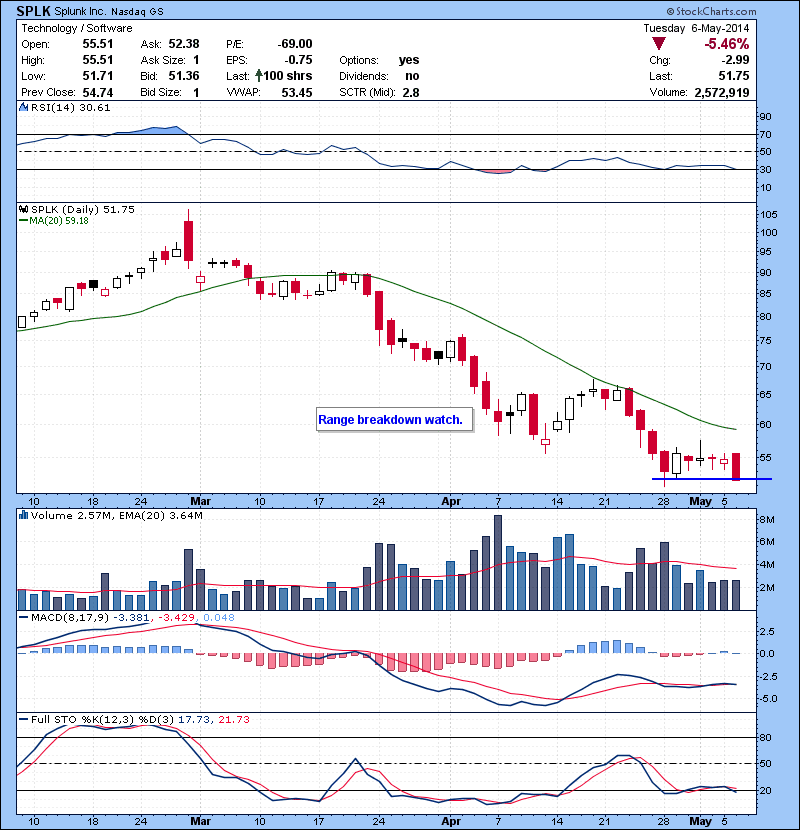Click the VWAP 53.45 value
Image resolution: width=800 pixels, height=830 pixels.
pyautogui.click(x=297, y=93)
